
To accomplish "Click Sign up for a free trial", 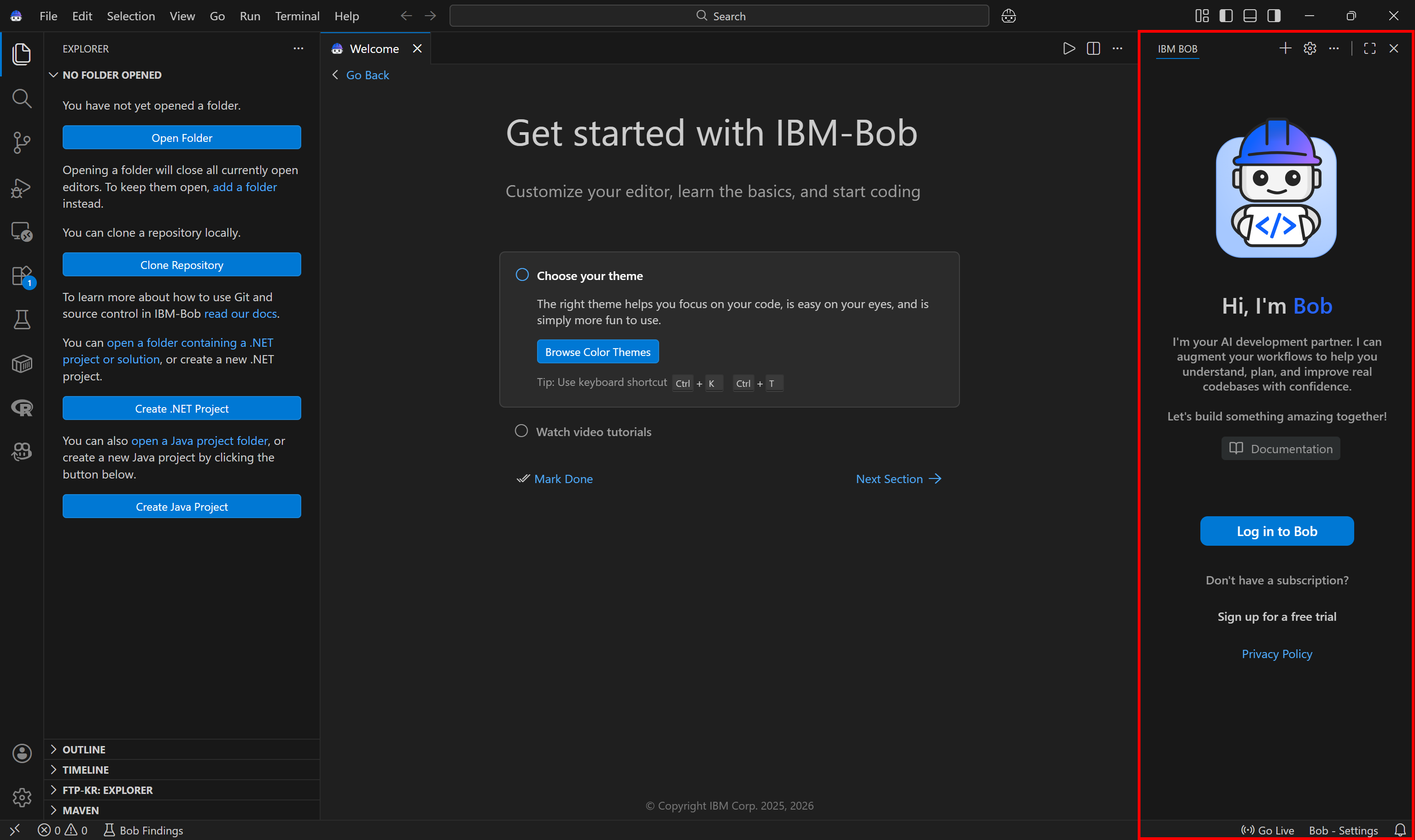I will [x=1277, y=617].
